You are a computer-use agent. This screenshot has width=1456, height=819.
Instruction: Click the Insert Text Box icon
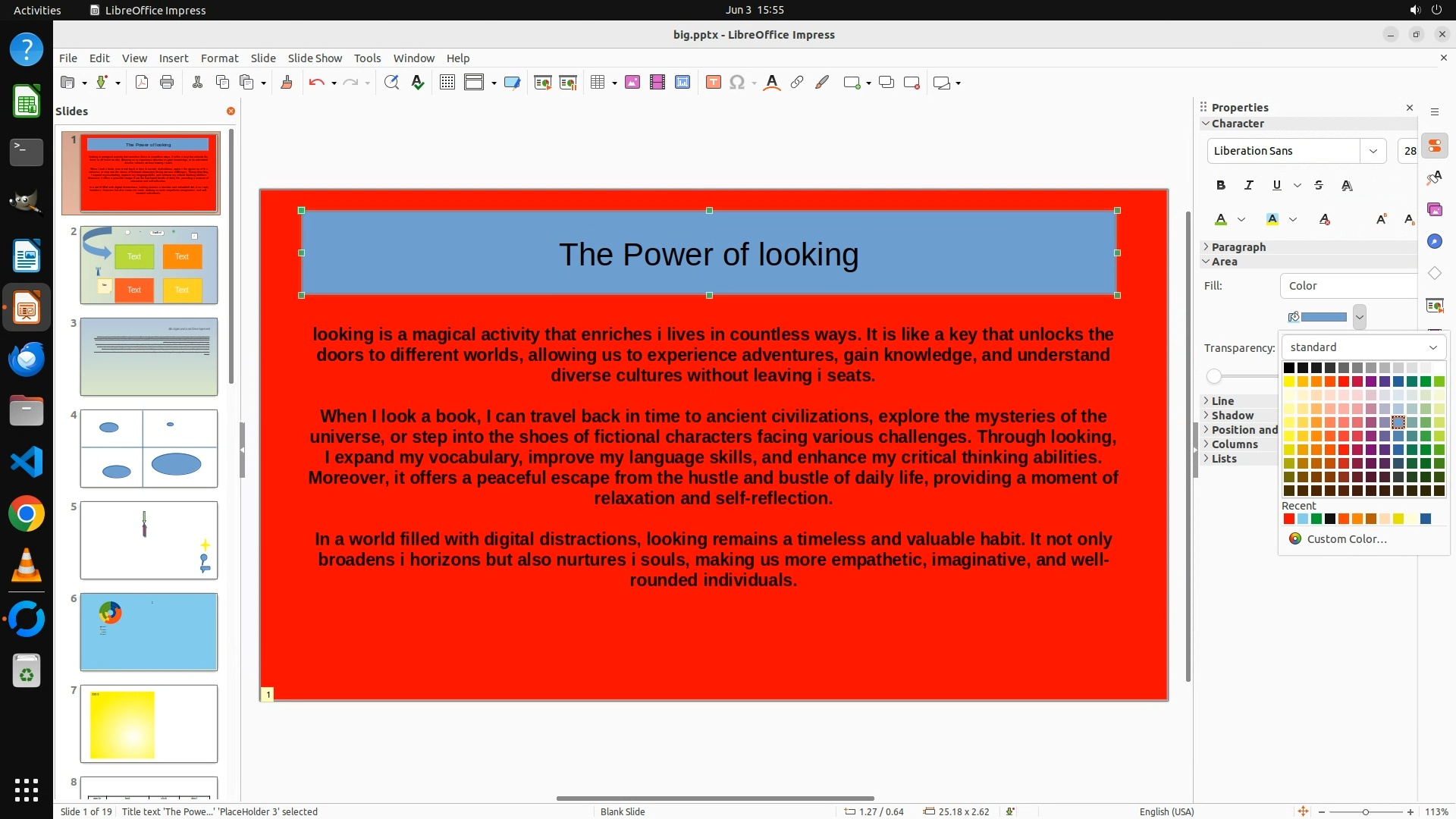coord(713,83)
